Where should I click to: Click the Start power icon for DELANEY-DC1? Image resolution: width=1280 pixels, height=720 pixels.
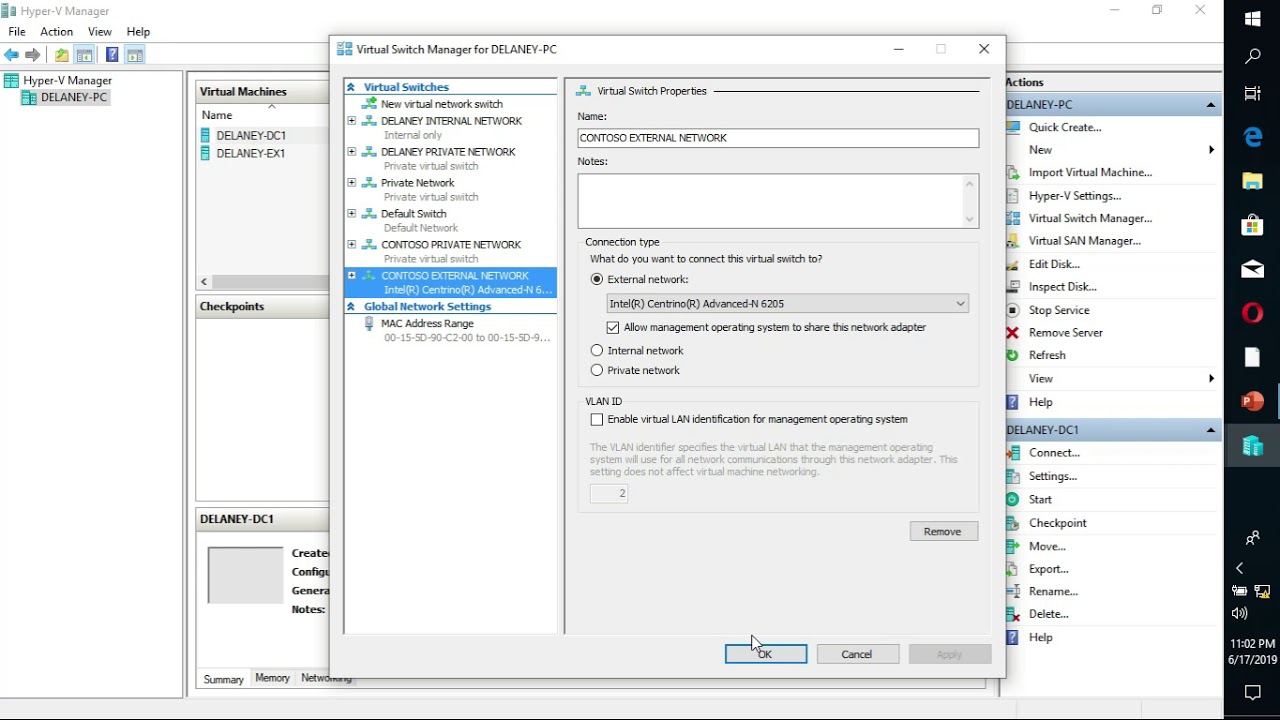pyautogui.click(x=1013, y=499)
